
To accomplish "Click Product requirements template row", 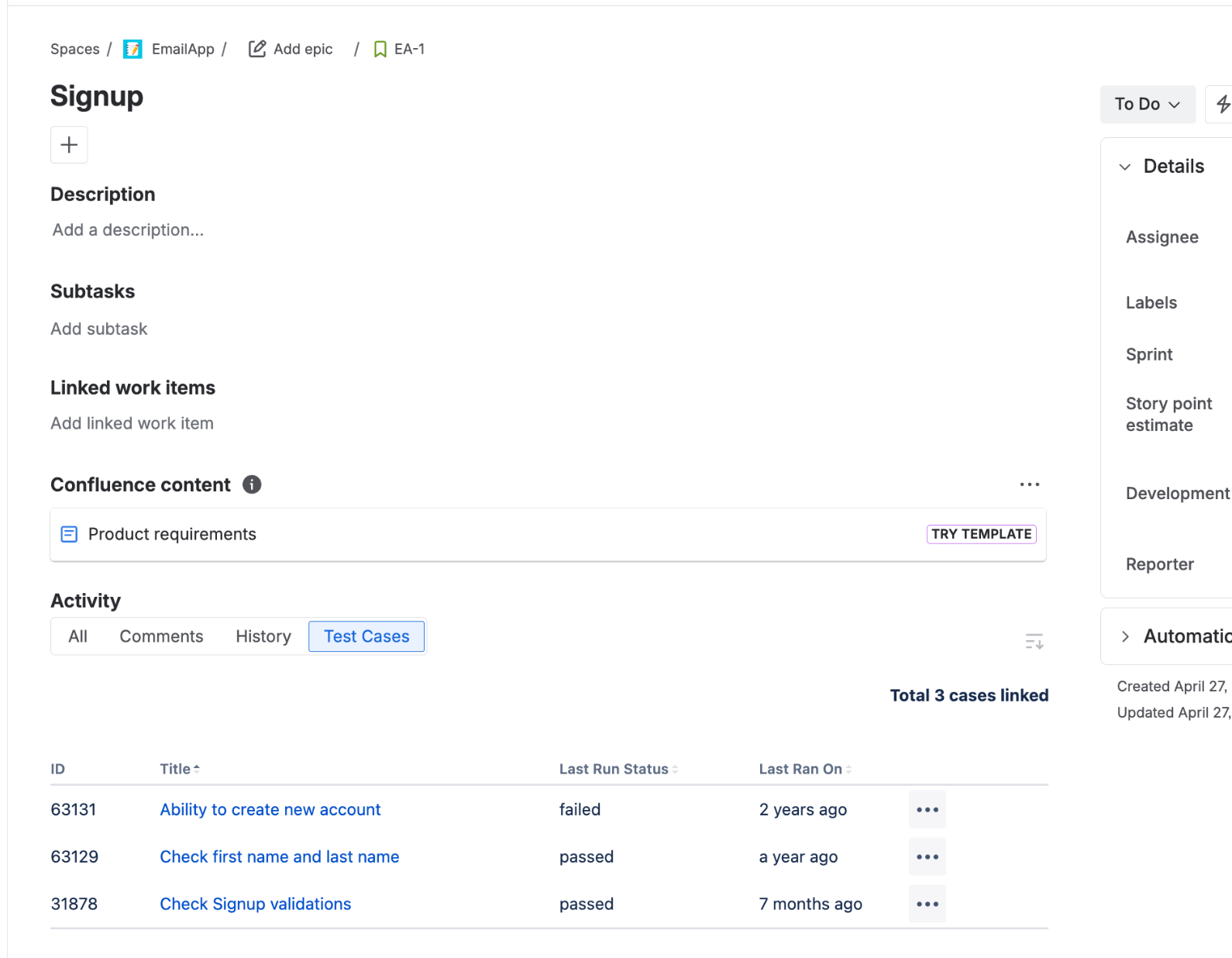I will [549, 534].
